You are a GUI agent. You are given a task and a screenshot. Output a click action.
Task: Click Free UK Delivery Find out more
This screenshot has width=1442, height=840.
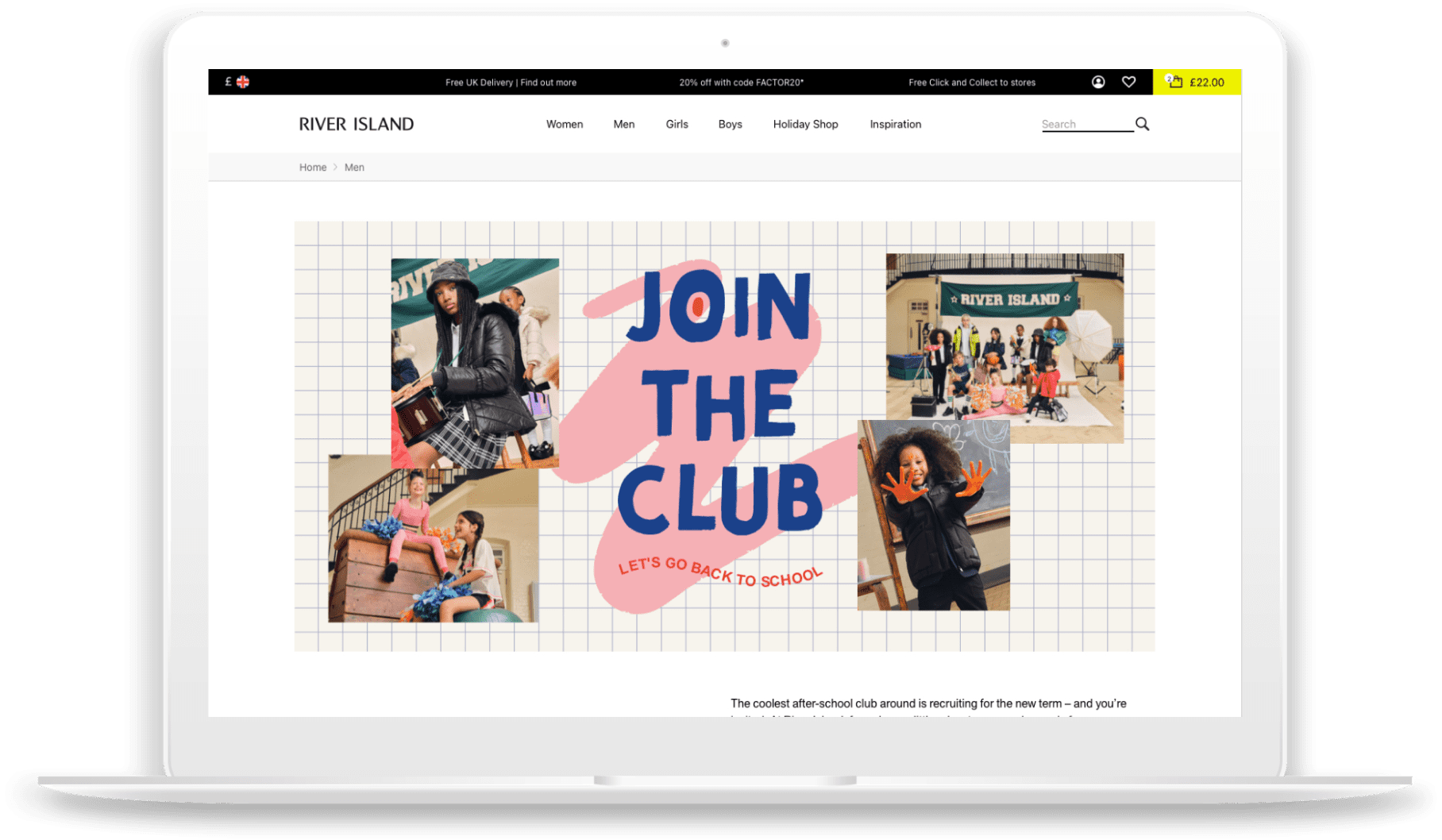[511, 83]
